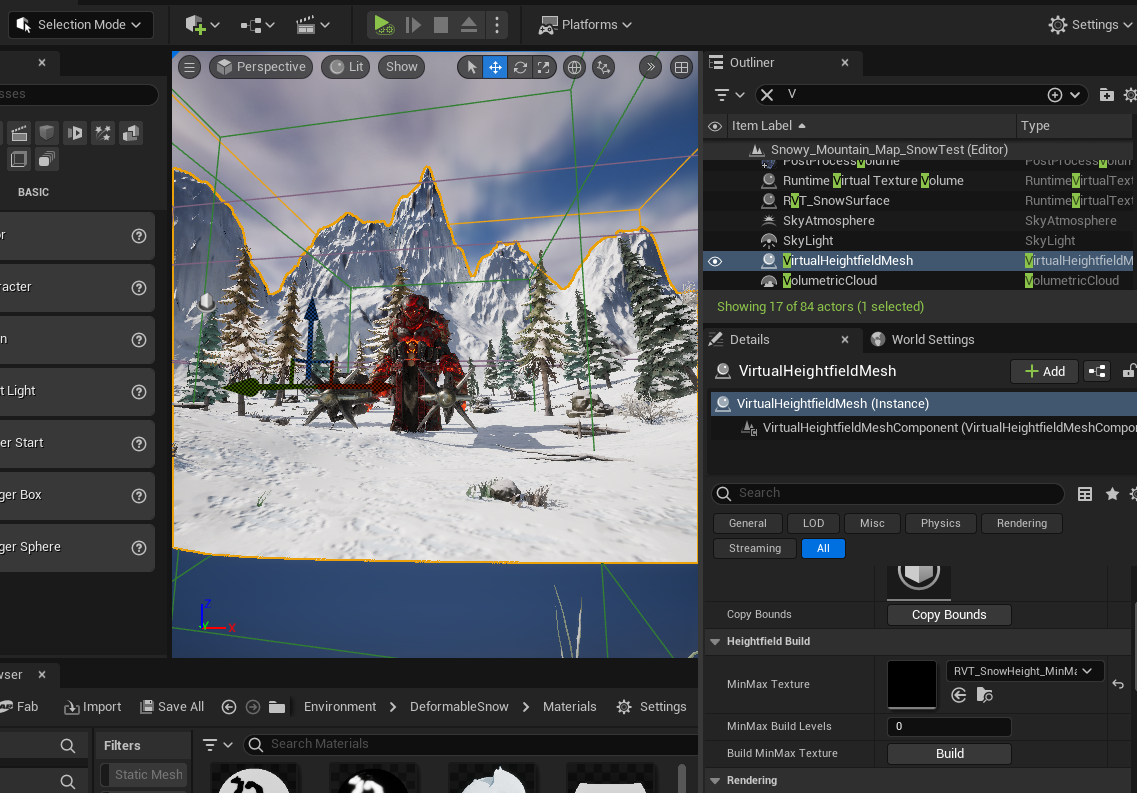Use selected asset from Content Browser arrow
The image size is (1137, 793).
959,696
